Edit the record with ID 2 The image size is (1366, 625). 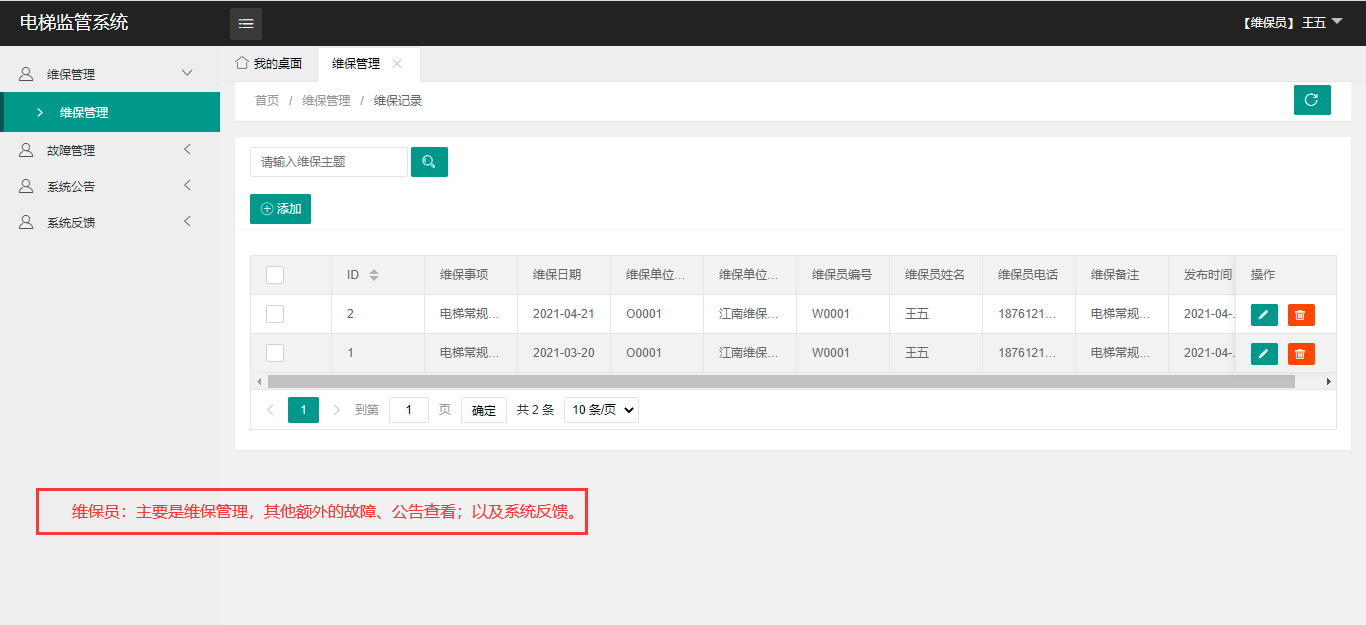coord(1264,315)
